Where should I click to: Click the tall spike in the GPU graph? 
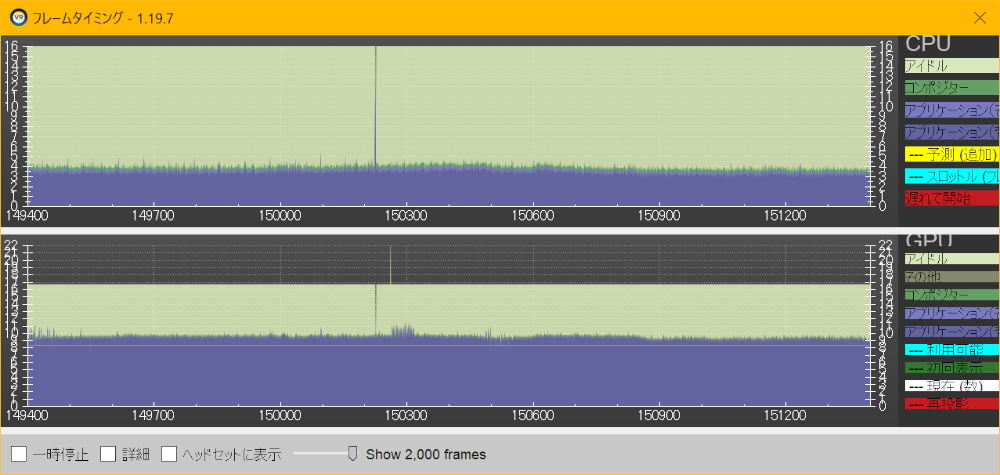click(390, 265)
